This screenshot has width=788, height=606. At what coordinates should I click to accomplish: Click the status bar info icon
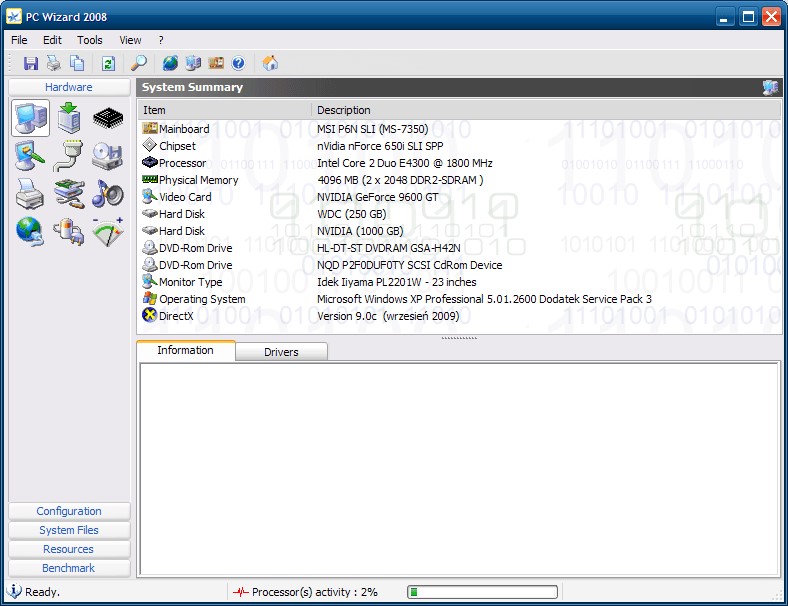[x=14, y=591]
